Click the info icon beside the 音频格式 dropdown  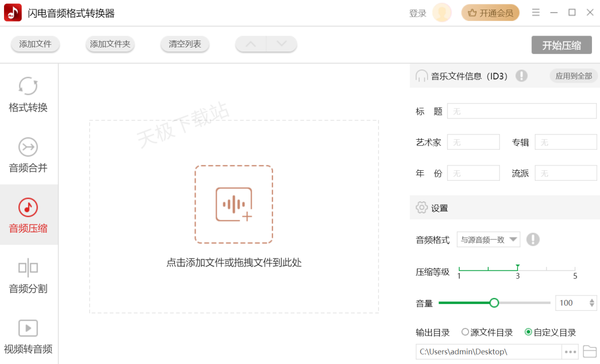coord(533,240)
